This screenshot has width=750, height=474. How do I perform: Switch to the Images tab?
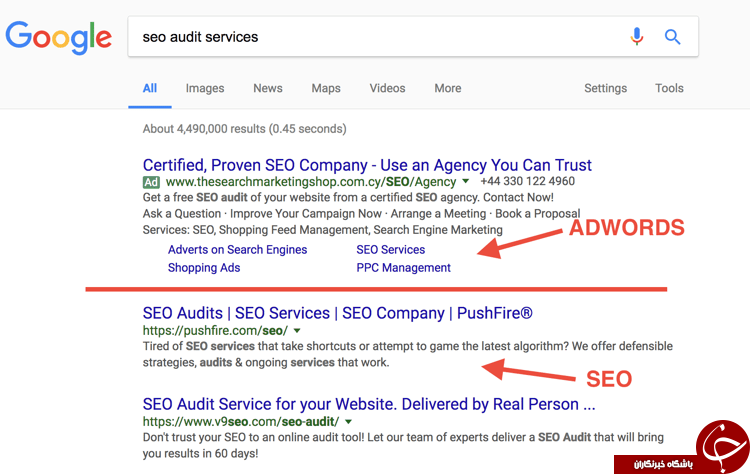click(205, 88)
